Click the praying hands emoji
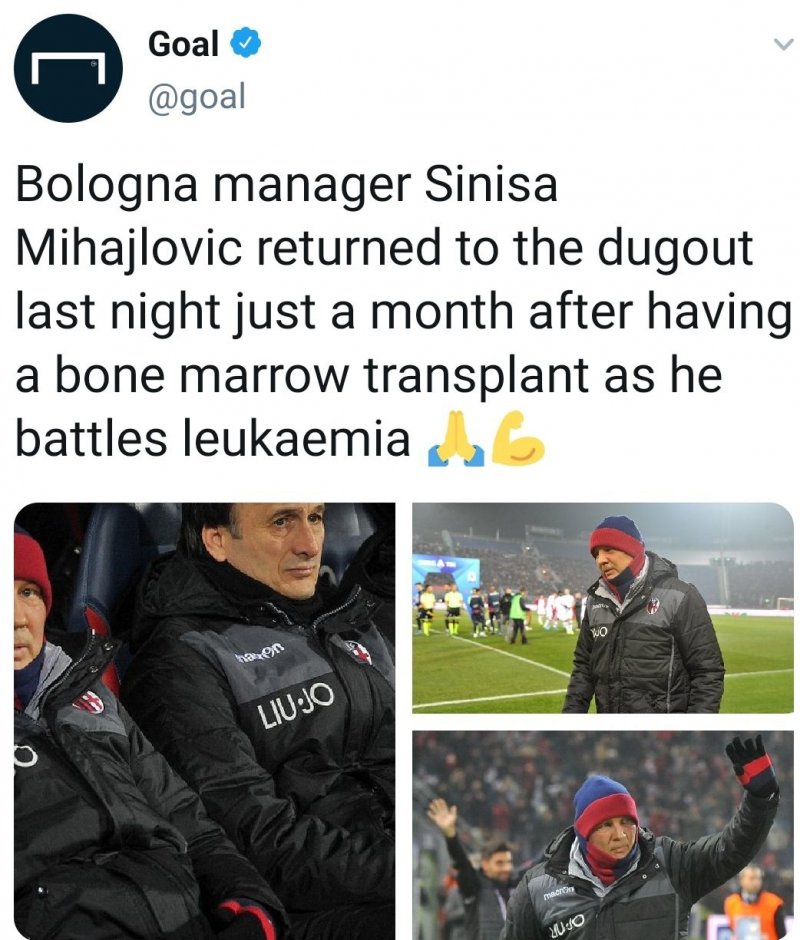800x940 pixels. 455,440
